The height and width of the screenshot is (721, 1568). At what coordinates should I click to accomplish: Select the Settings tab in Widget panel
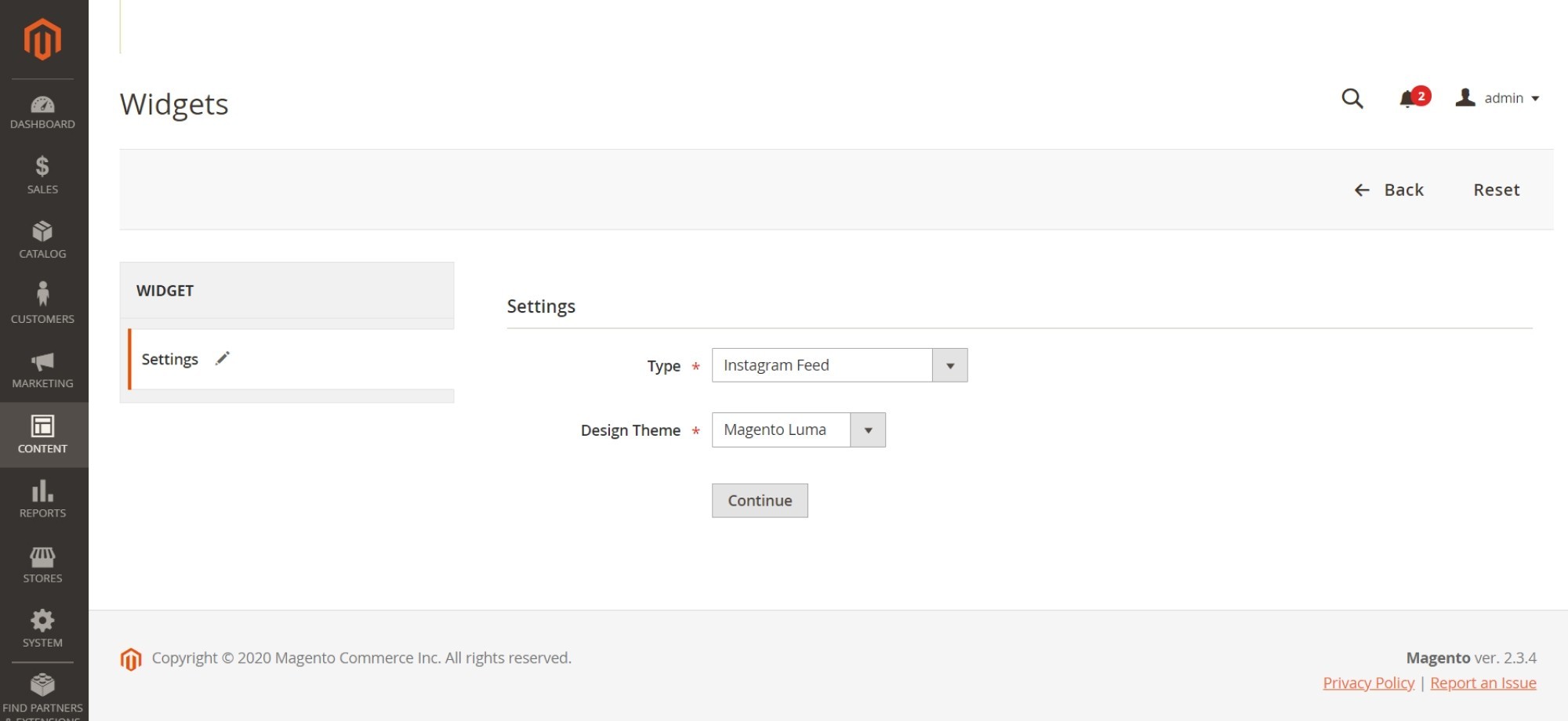pyautogui.click(x=291, y=359)
